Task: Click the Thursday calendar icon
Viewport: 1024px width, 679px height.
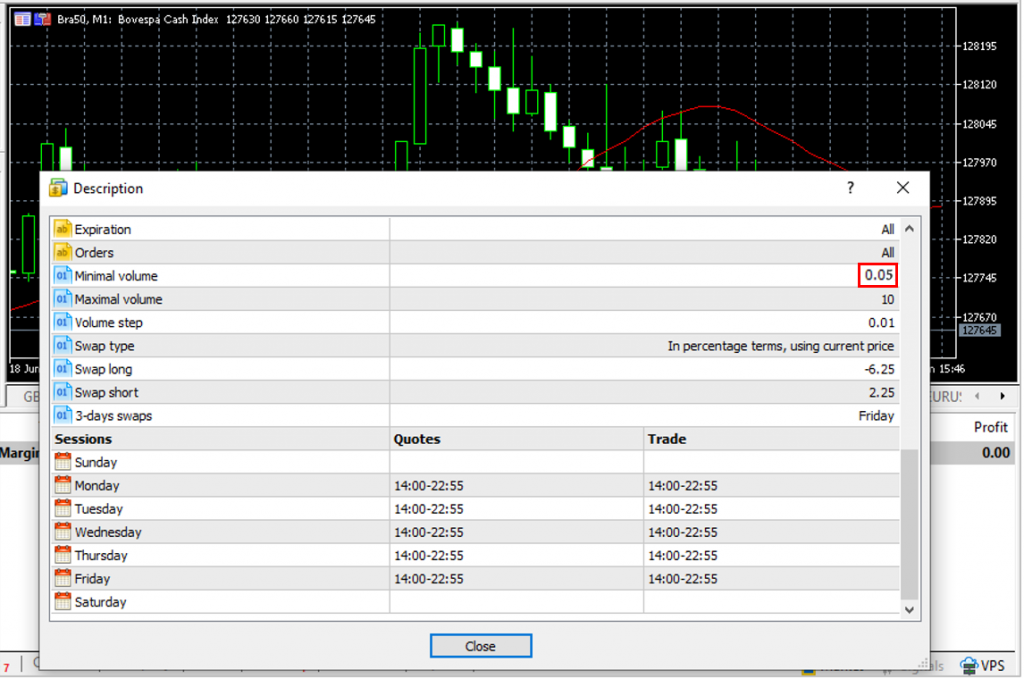Action: click(x=63, y=555)
